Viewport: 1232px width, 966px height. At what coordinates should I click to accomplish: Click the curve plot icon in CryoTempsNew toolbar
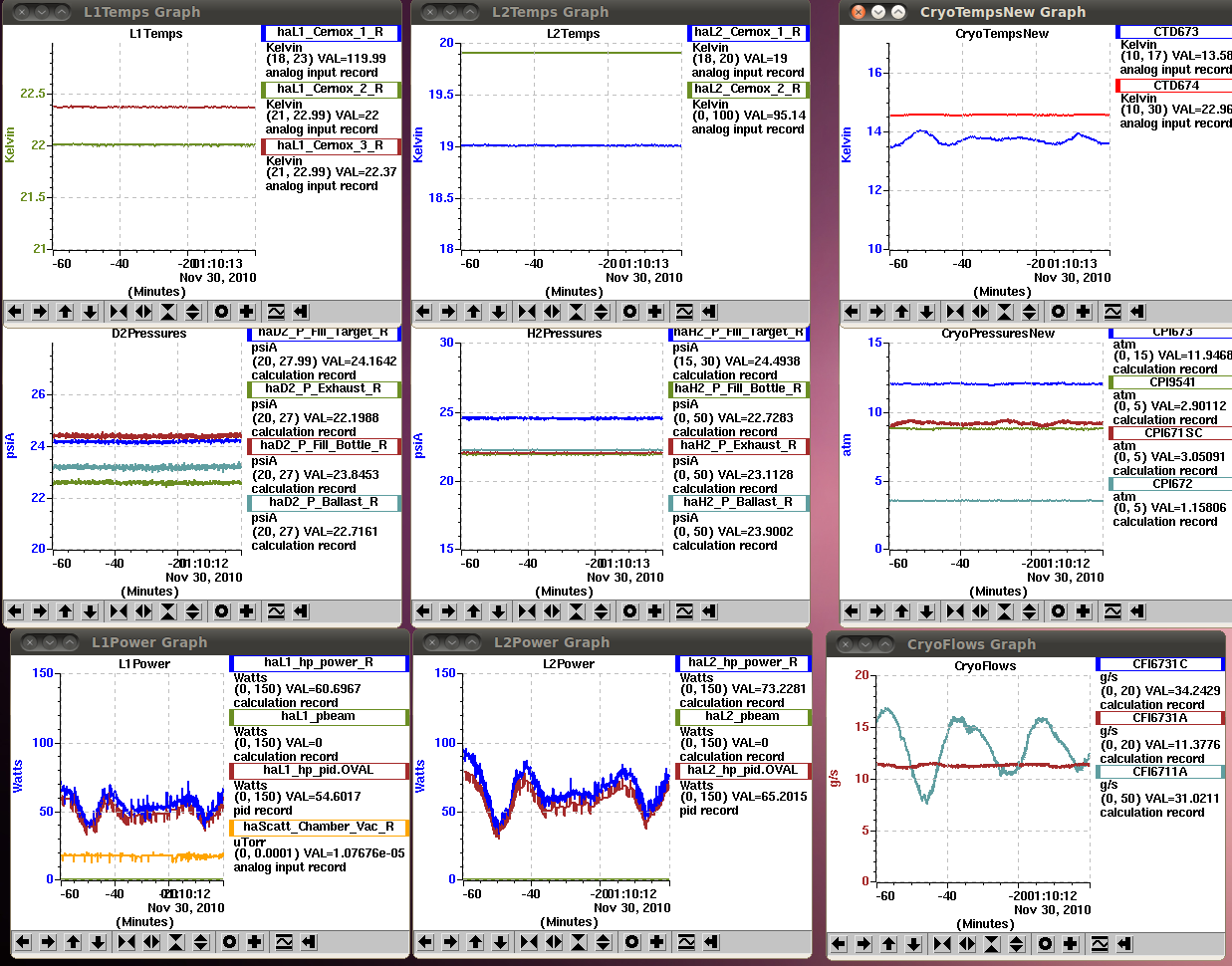pyautogui.click(x=1112, y=312)
